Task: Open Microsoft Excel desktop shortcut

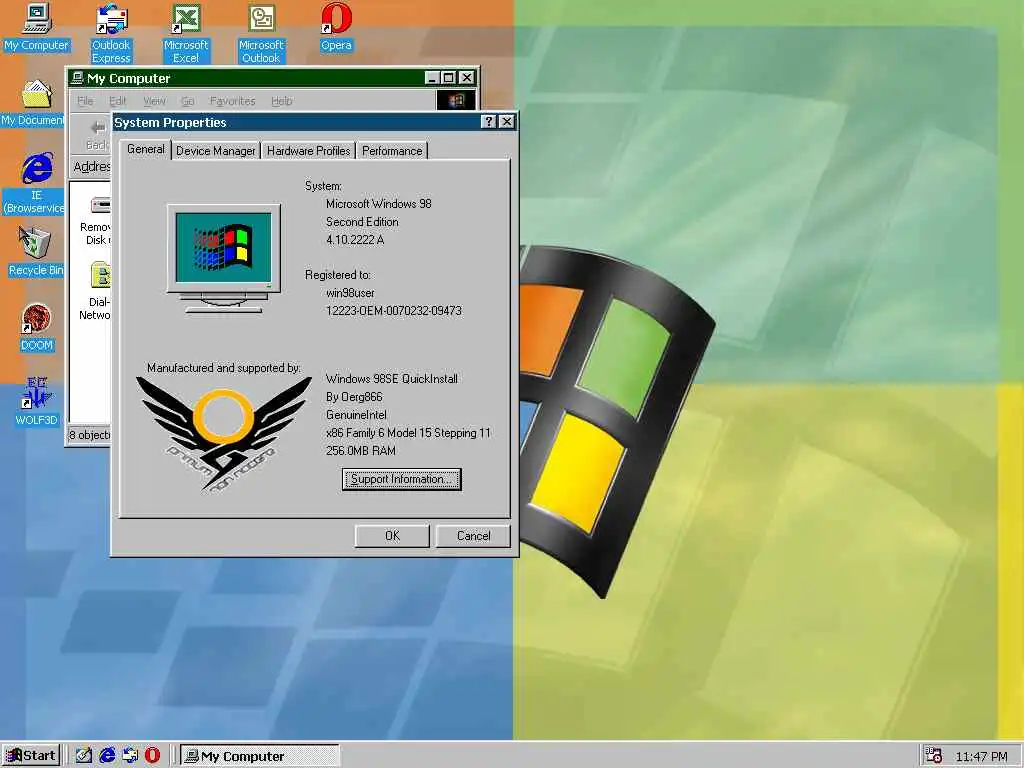Action: [x=186, y=33]
